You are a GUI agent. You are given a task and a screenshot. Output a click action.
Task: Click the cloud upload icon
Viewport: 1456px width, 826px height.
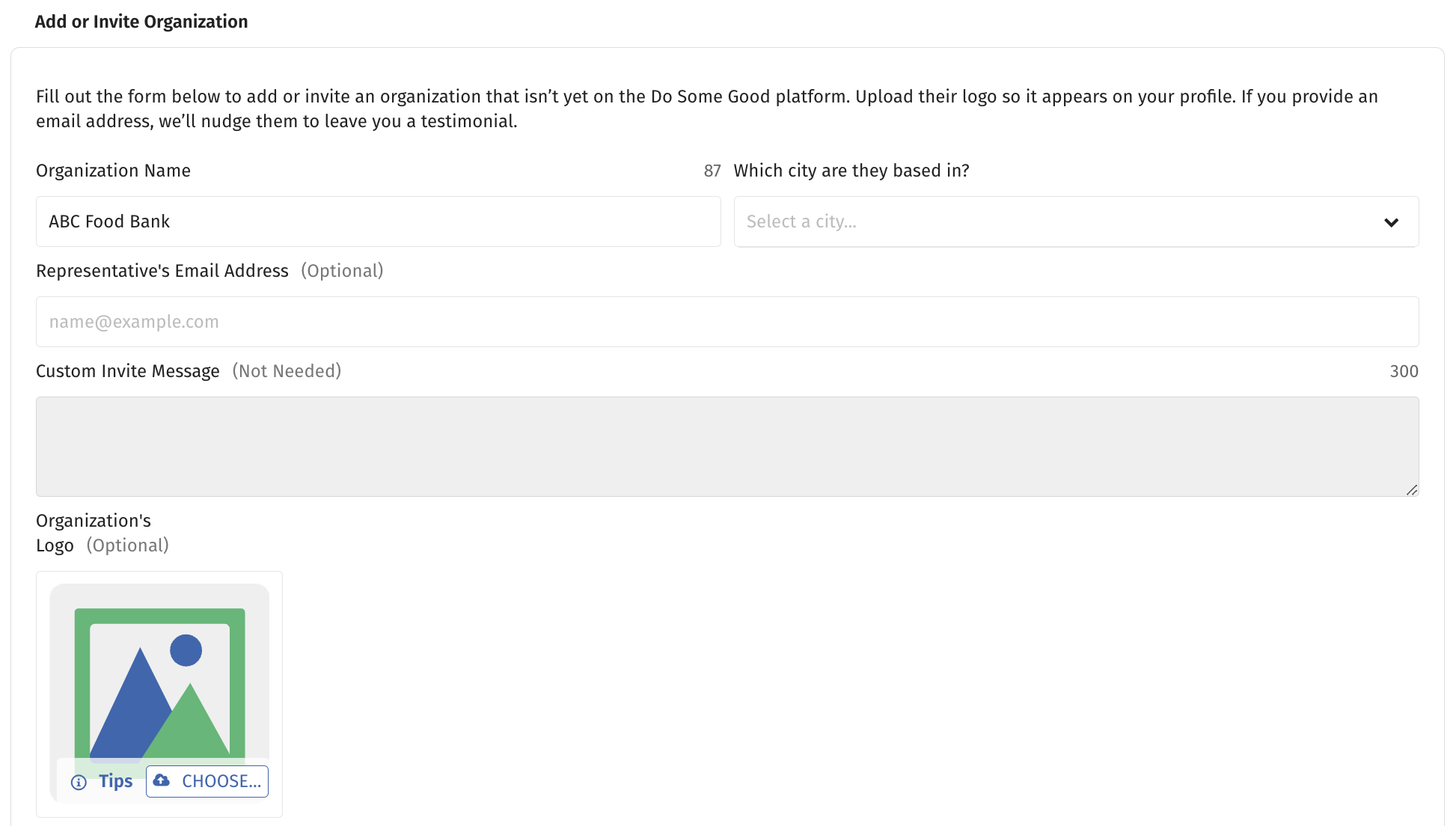coord(162,780)
